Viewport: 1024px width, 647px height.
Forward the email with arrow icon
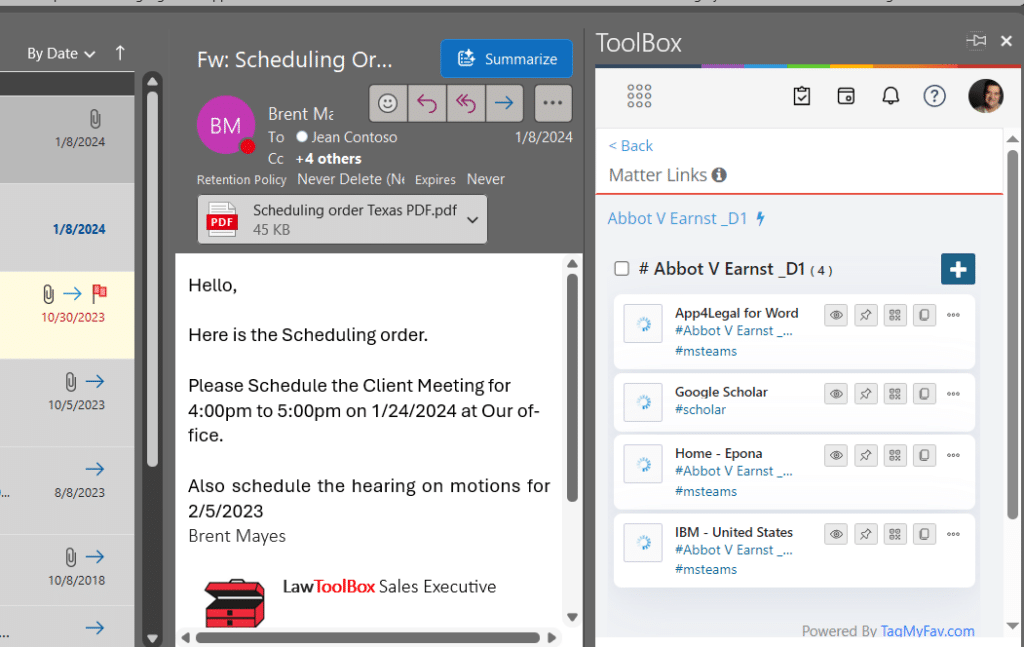pos(504,103)
